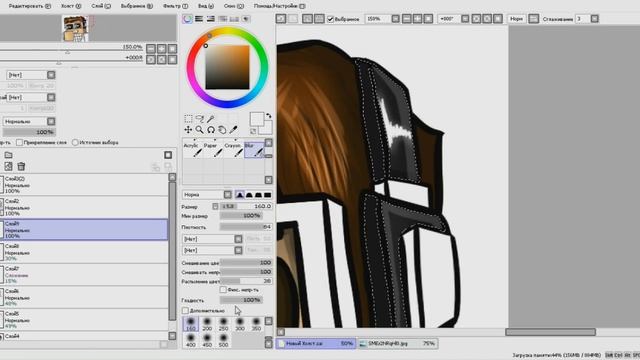Click the Норм button in toolbar
The width and height of the screenshot is (640, 360).
(516, 19)
